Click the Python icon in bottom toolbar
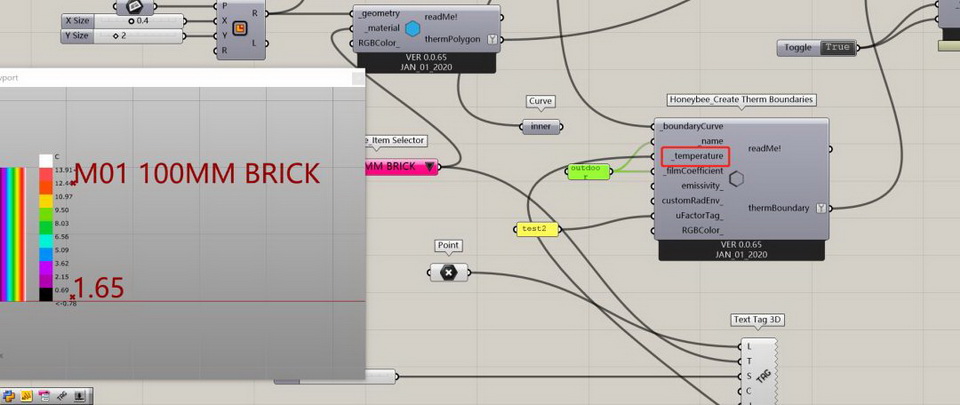The image size is (960, 405). click(9, 396)
